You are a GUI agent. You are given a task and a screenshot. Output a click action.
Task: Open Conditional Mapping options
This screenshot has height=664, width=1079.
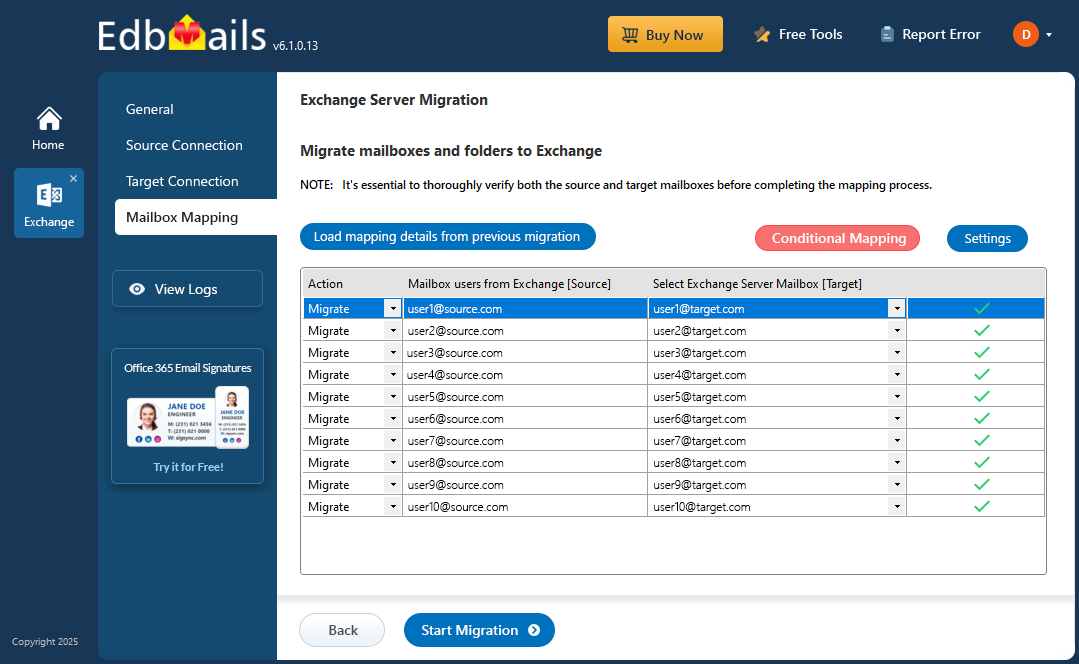[837, 238]
